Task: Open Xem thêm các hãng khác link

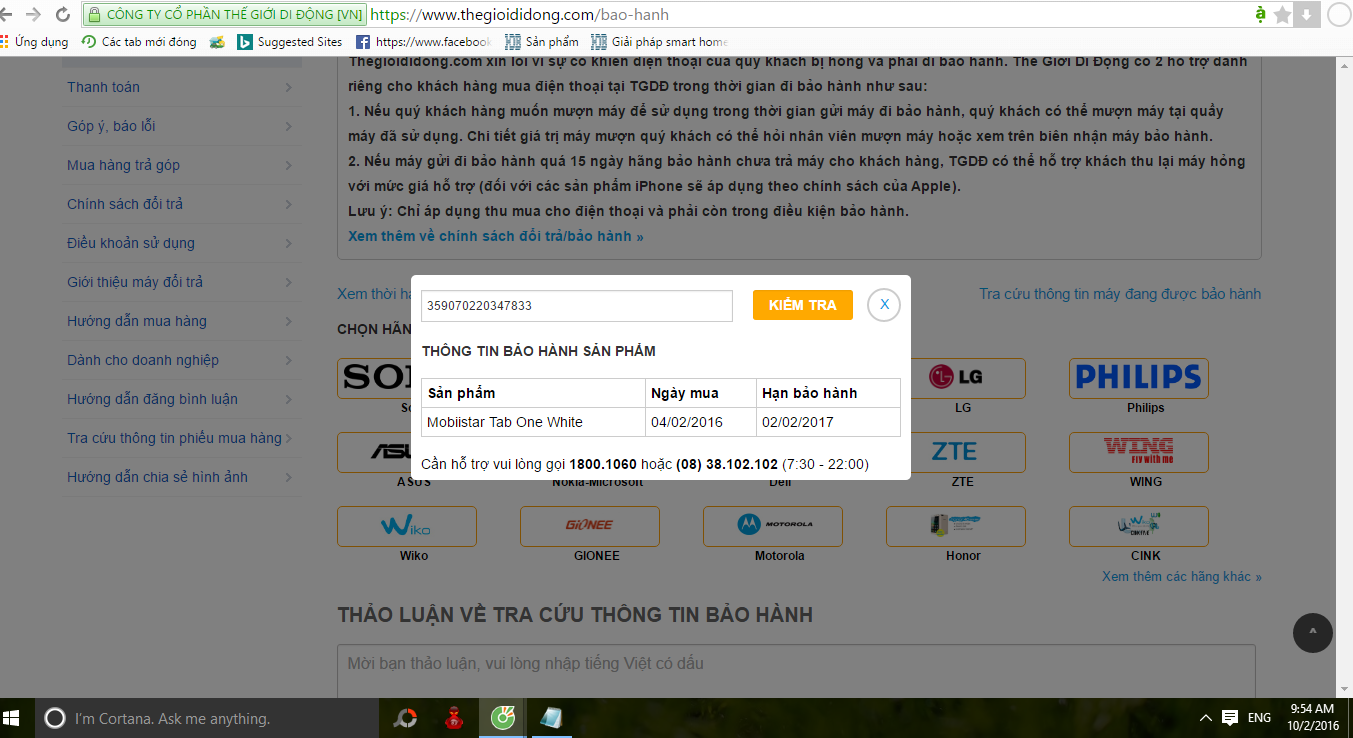Action: 1181,577
